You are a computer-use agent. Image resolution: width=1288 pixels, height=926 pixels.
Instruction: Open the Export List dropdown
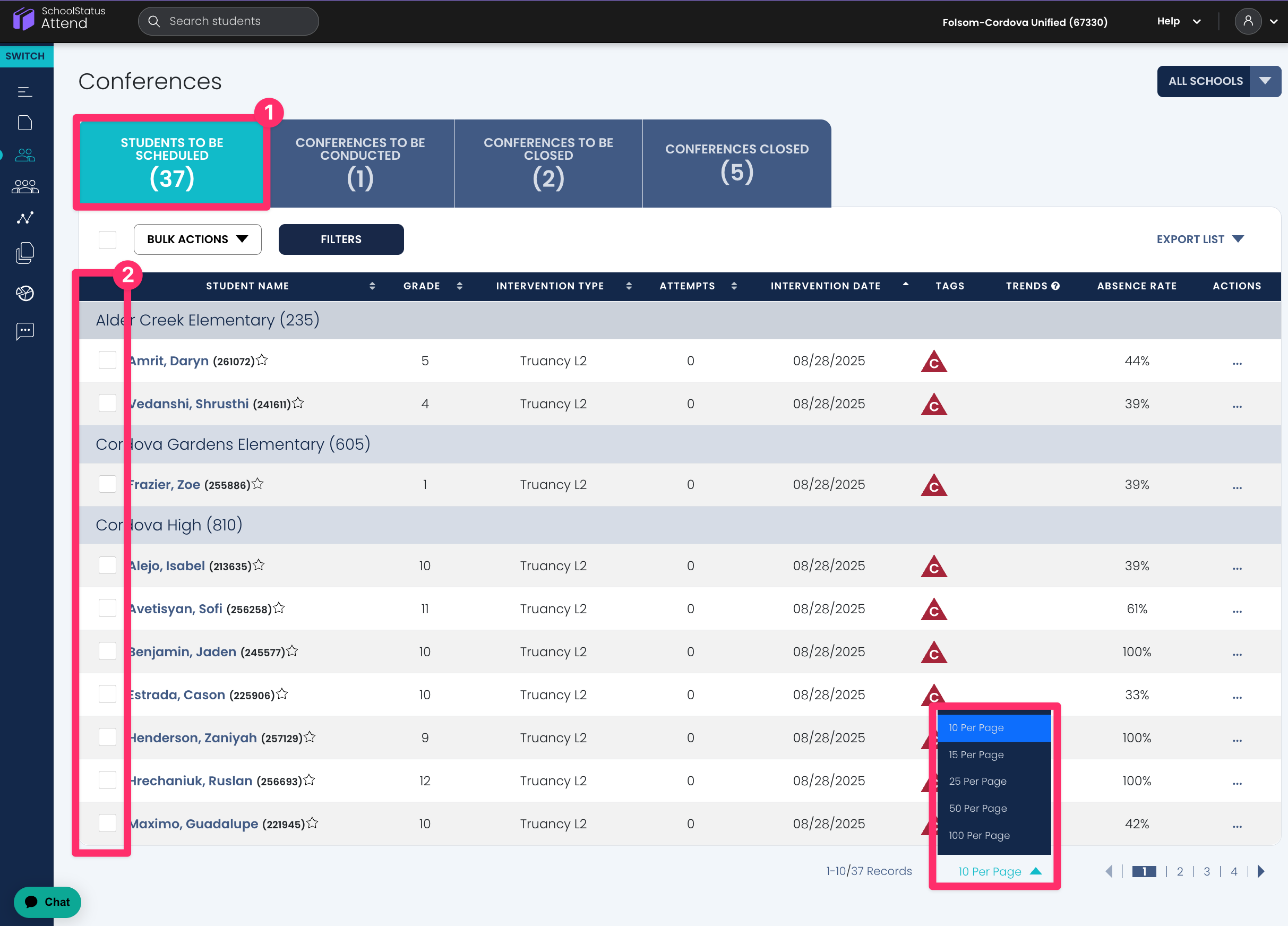point(1199,239)
